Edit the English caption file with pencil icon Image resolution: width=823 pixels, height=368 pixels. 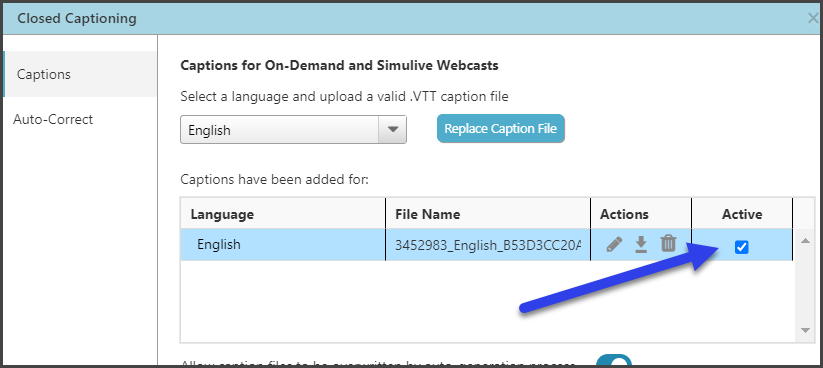614,244
